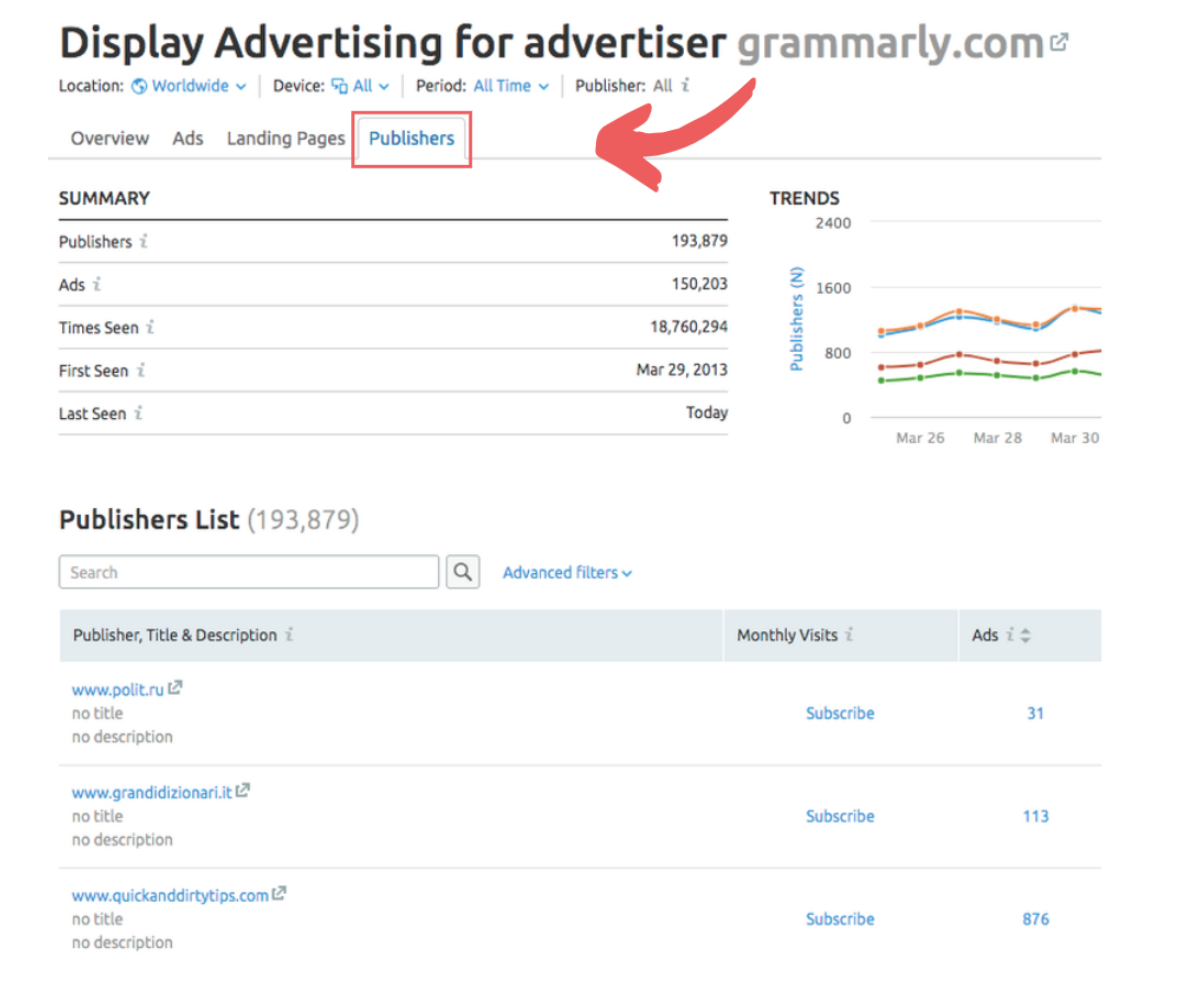
Task: Select the Mar 29, 2013 date value
Action: 681,370
